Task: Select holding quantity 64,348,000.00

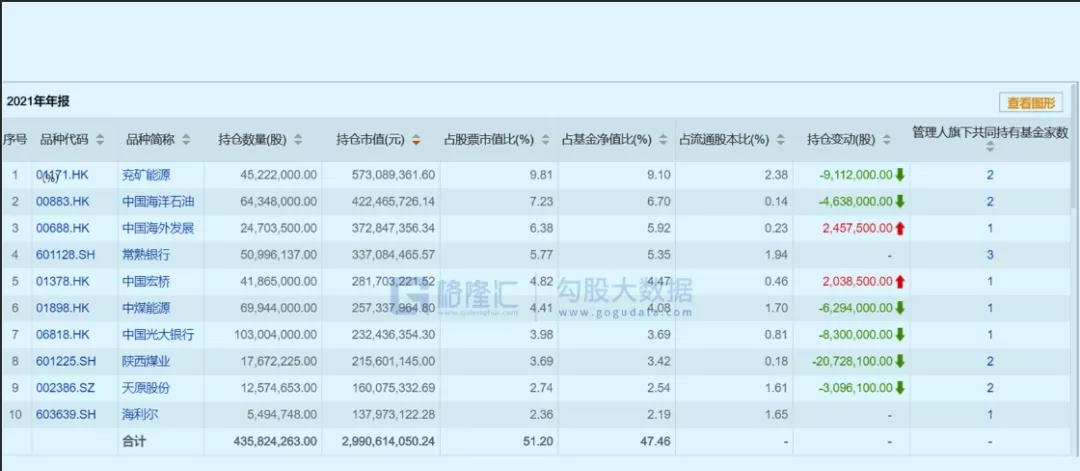Action: [279, 201]
